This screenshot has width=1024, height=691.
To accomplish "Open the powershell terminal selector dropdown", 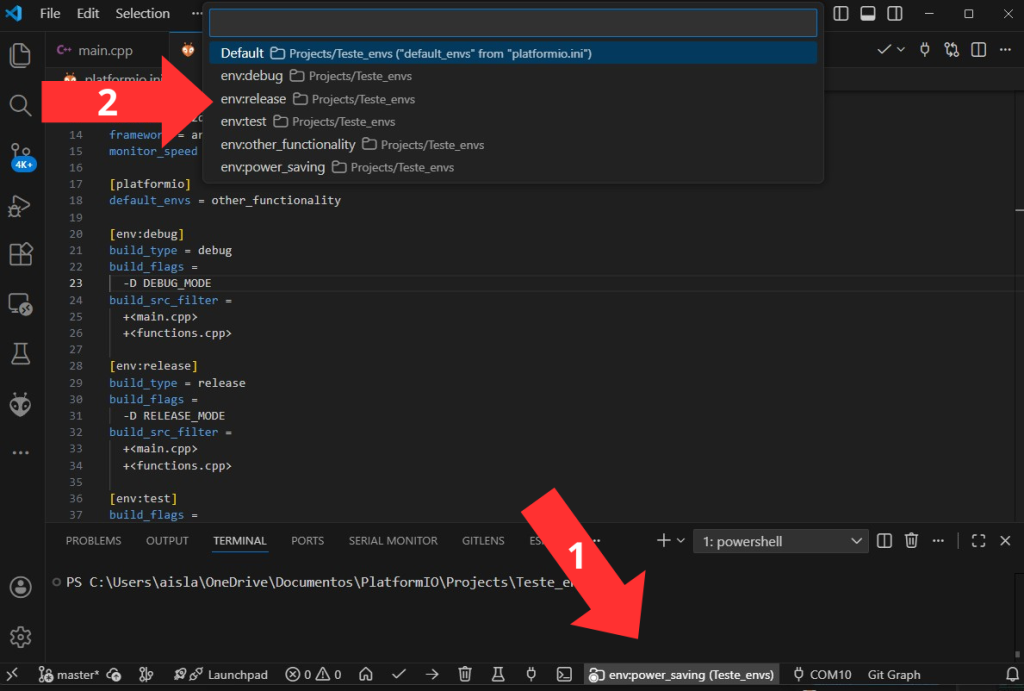I will pos(780,541).
